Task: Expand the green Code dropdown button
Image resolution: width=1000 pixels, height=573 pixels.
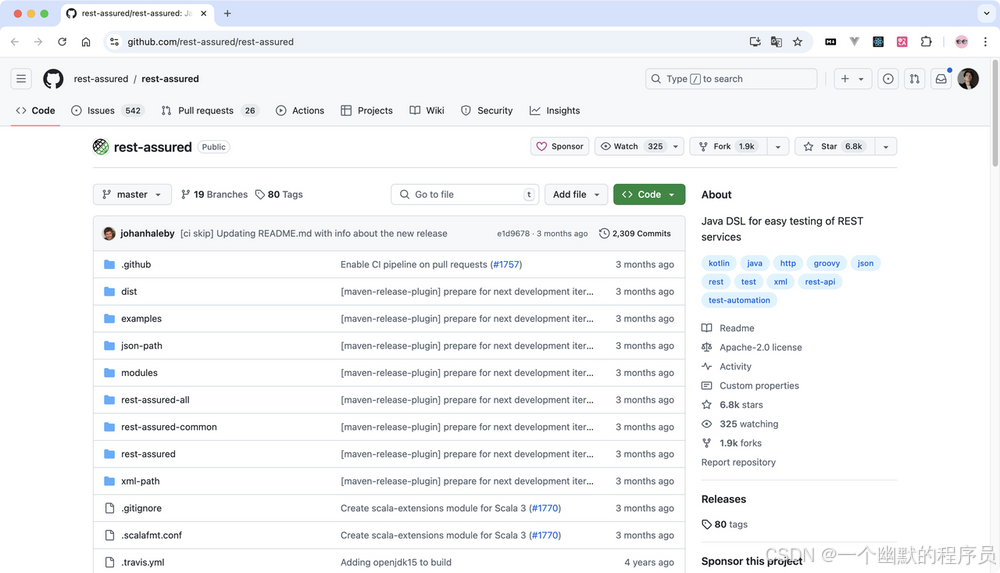Action: pos(649,195)
